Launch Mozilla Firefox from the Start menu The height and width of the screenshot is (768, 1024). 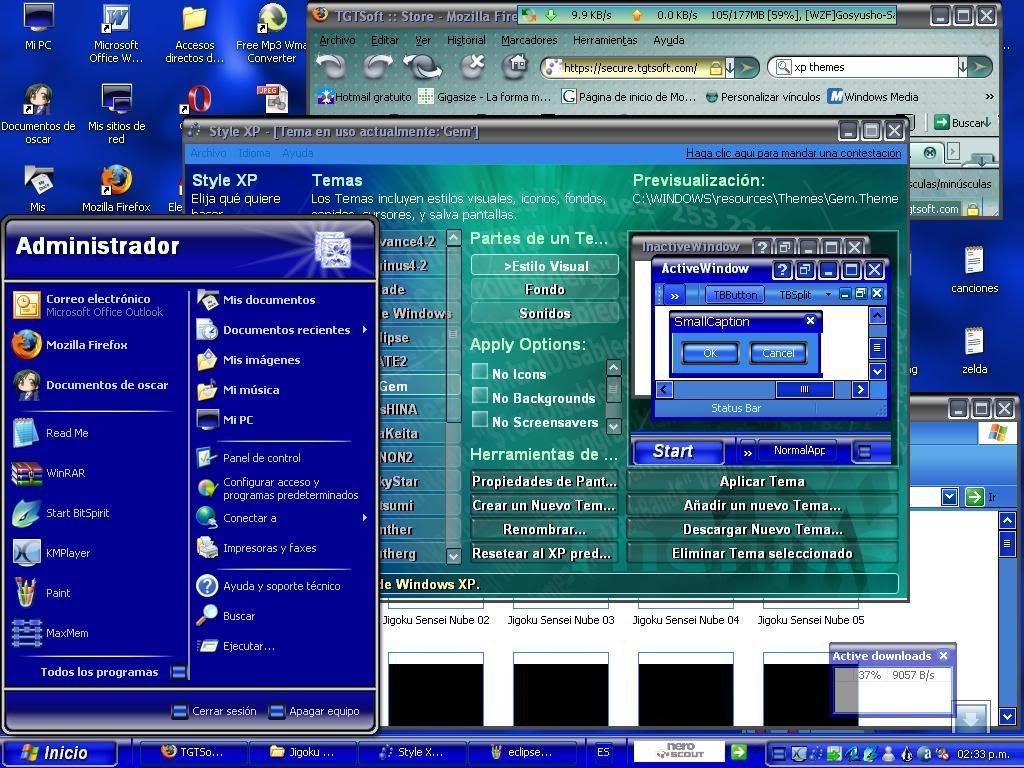70,345
